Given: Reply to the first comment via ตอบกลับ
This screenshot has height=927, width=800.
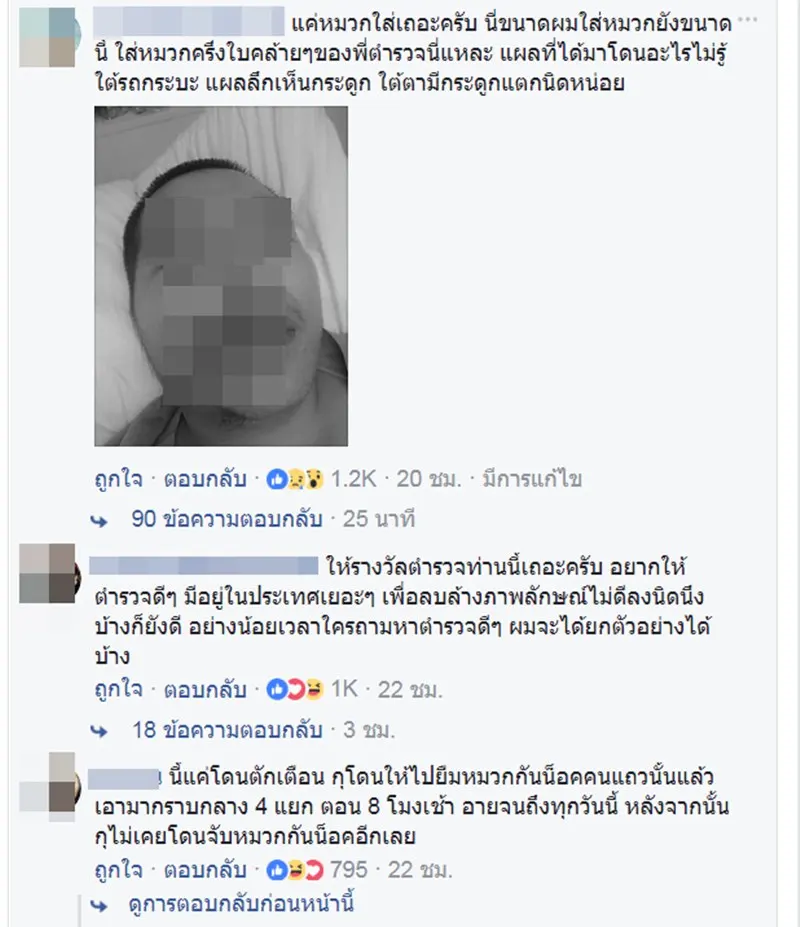Looking at the screenshot, I should tap(205, 478).
